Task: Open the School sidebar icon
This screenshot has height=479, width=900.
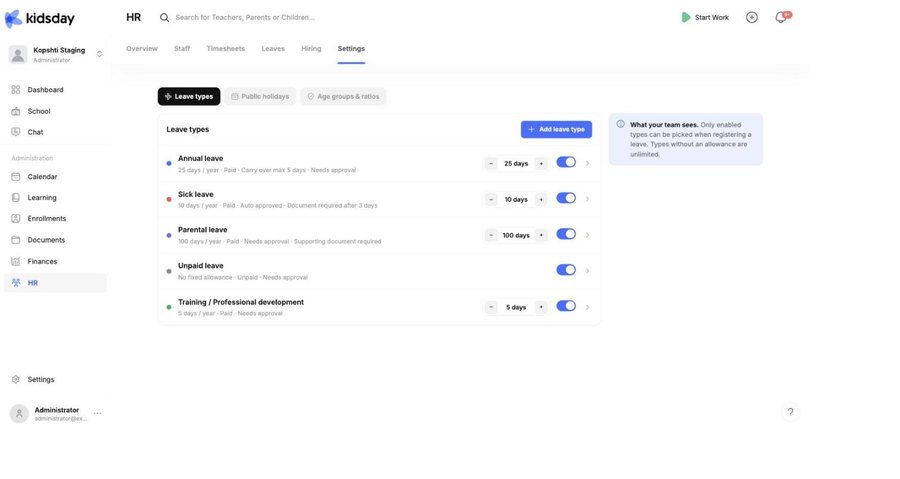Action: click(15, 111)
